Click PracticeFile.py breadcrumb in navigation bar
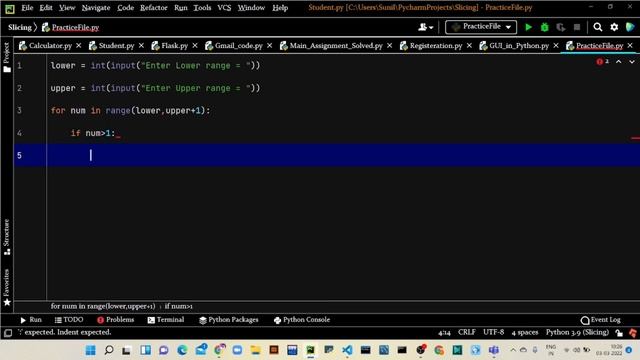This screenshot has height=360, width=640. point(71,27)
